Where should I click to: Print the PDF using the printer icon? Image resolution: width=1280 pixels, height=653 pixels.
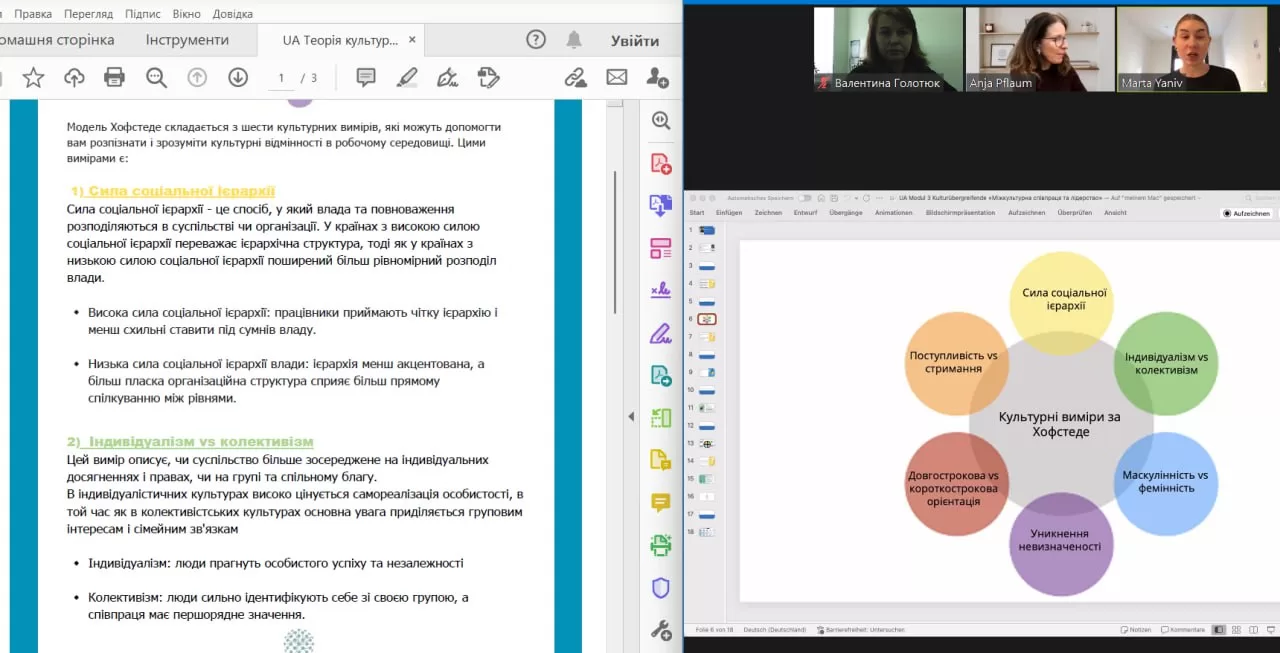[114, 77]
